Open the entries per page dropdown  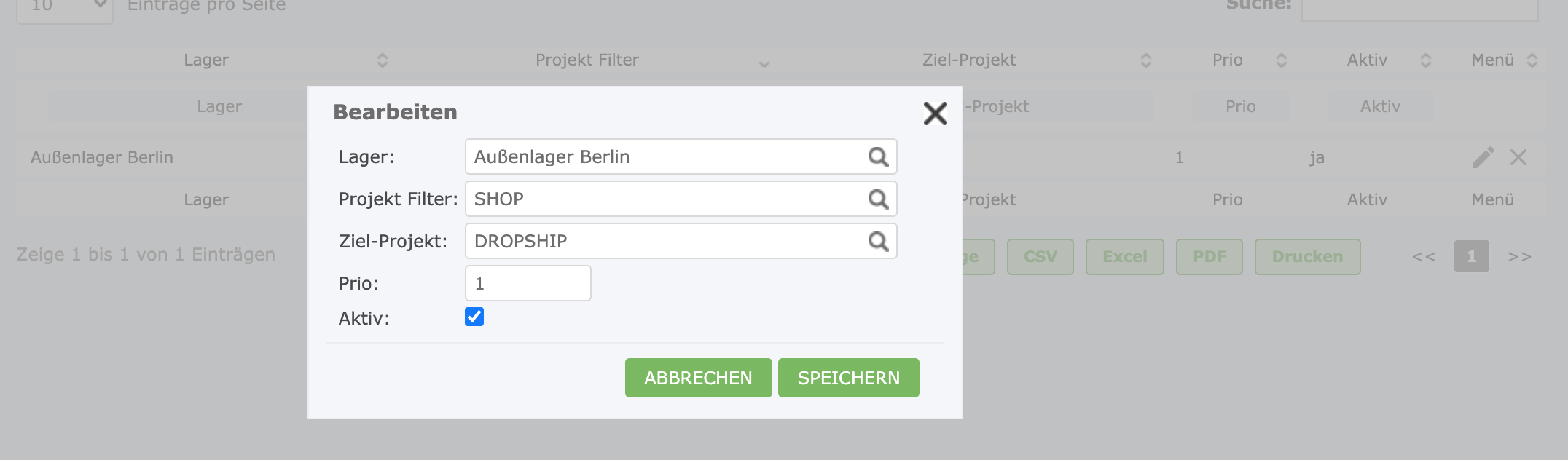(65, 7)
